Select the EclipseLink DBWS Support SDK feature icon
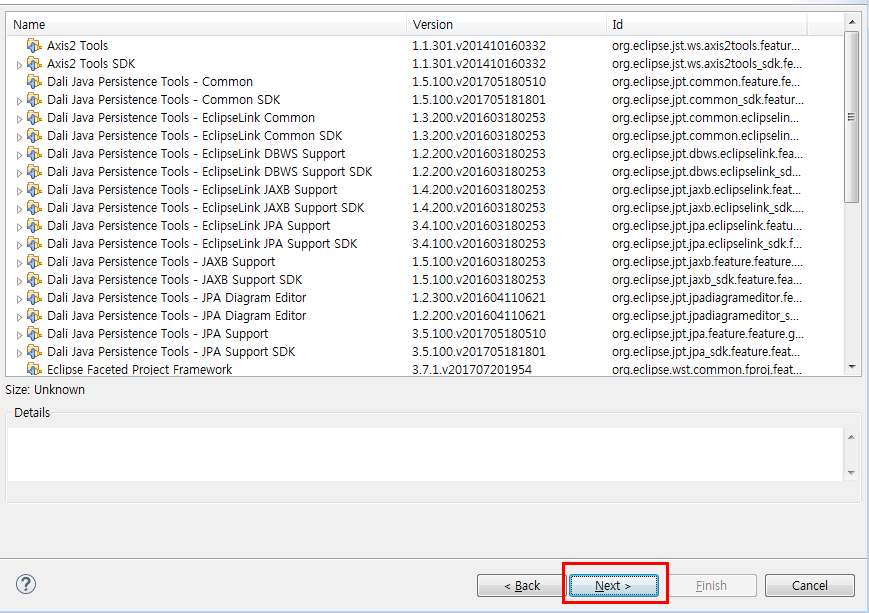869x613 pixels. click(x=34, y=172)
